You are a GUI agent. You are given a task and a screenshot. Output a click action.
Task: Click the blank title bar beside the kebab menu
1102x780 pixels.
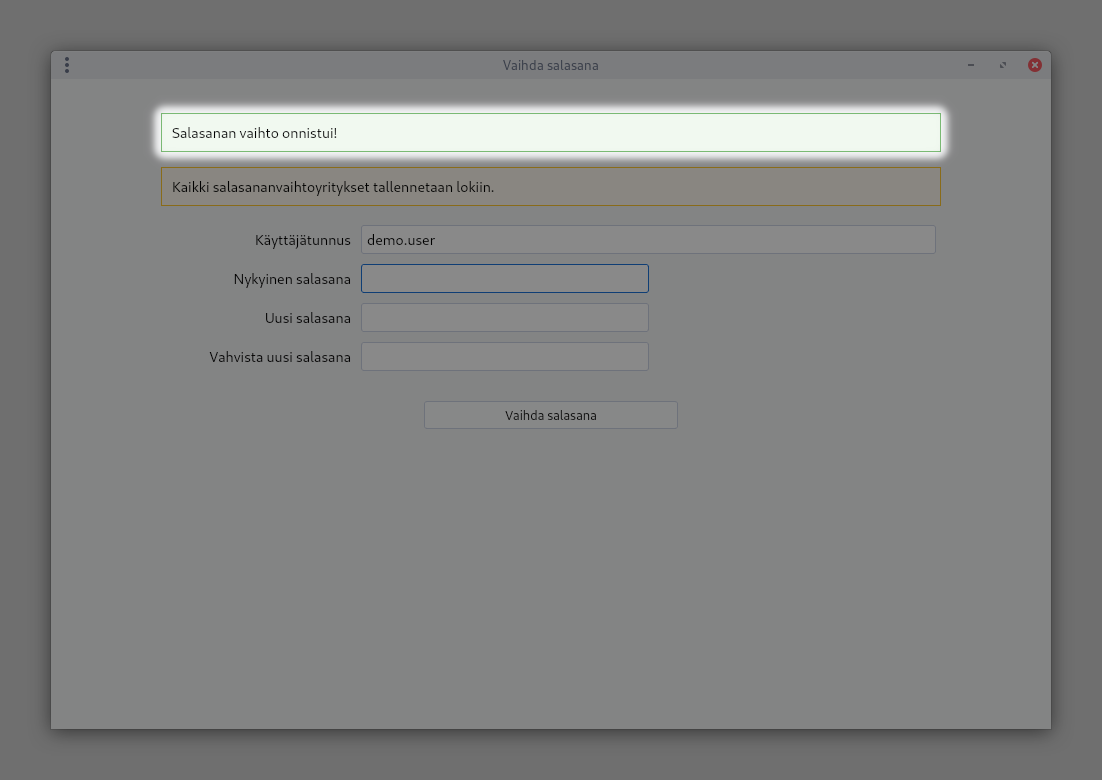pyautogui.click(x=250, y=65)
